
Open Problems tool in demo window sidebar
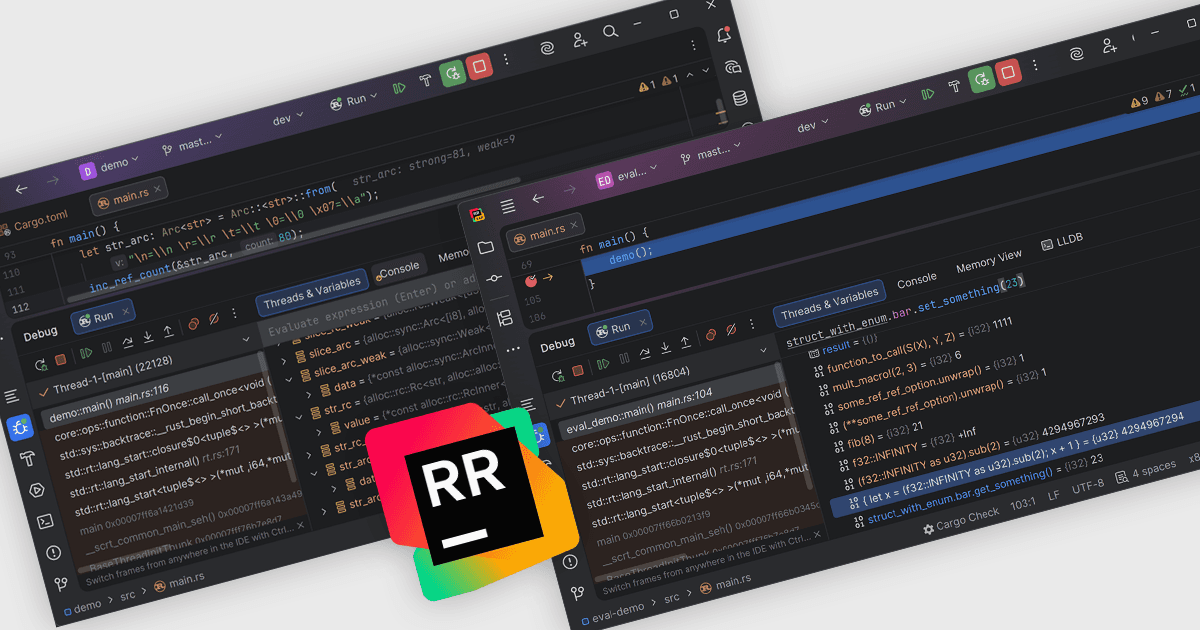[53, 552]
